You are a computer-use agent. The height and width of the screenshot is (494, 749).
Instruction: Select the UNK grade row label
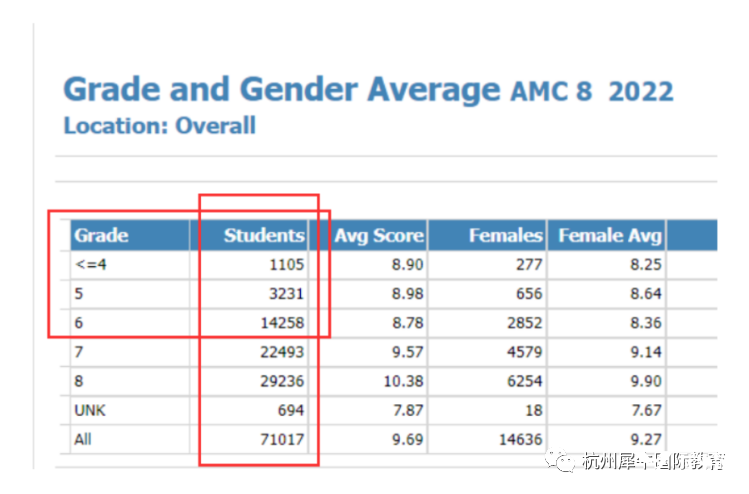(90, 410)
